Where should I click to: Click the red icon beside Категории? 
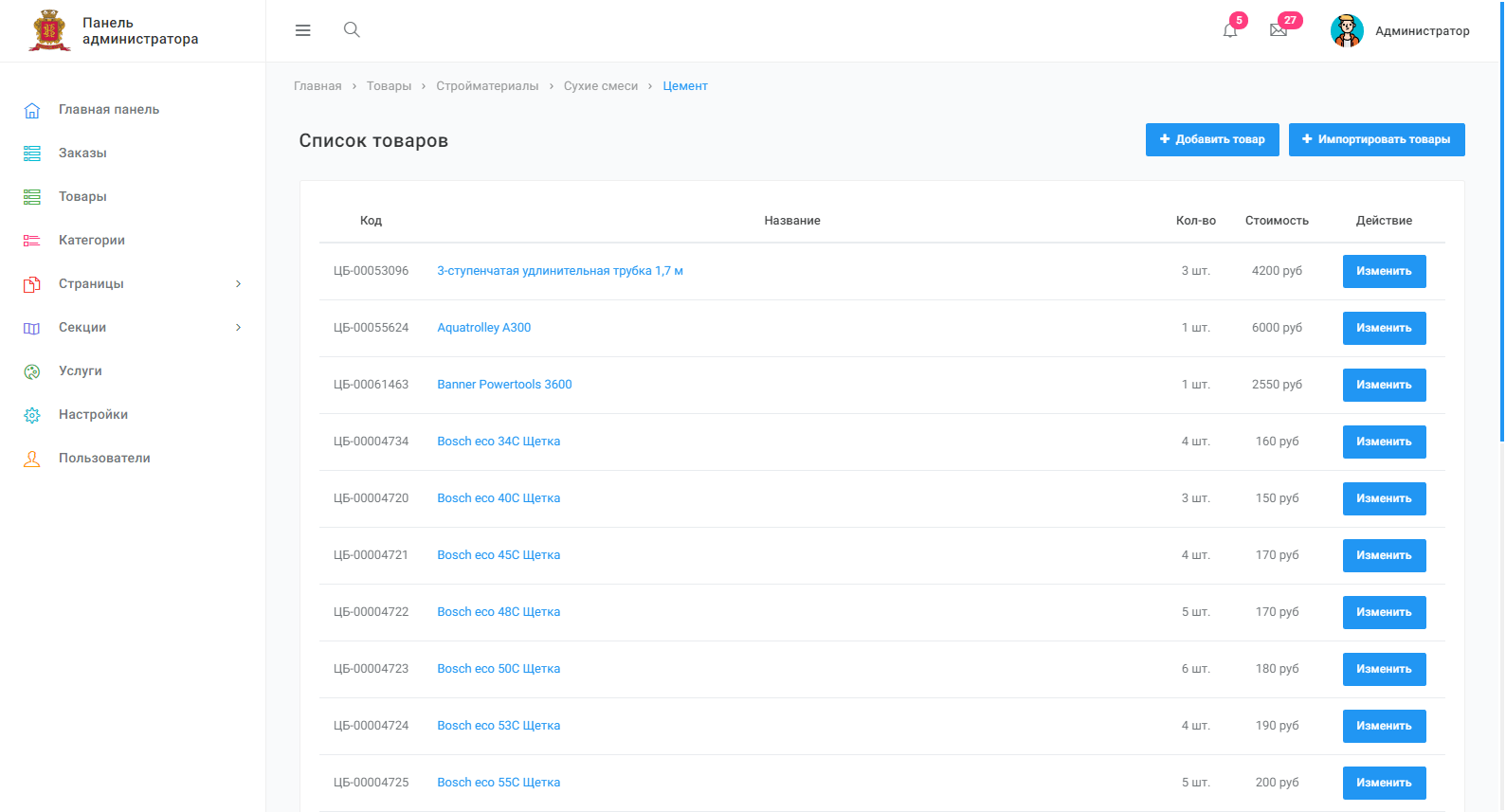click(32, 241)
